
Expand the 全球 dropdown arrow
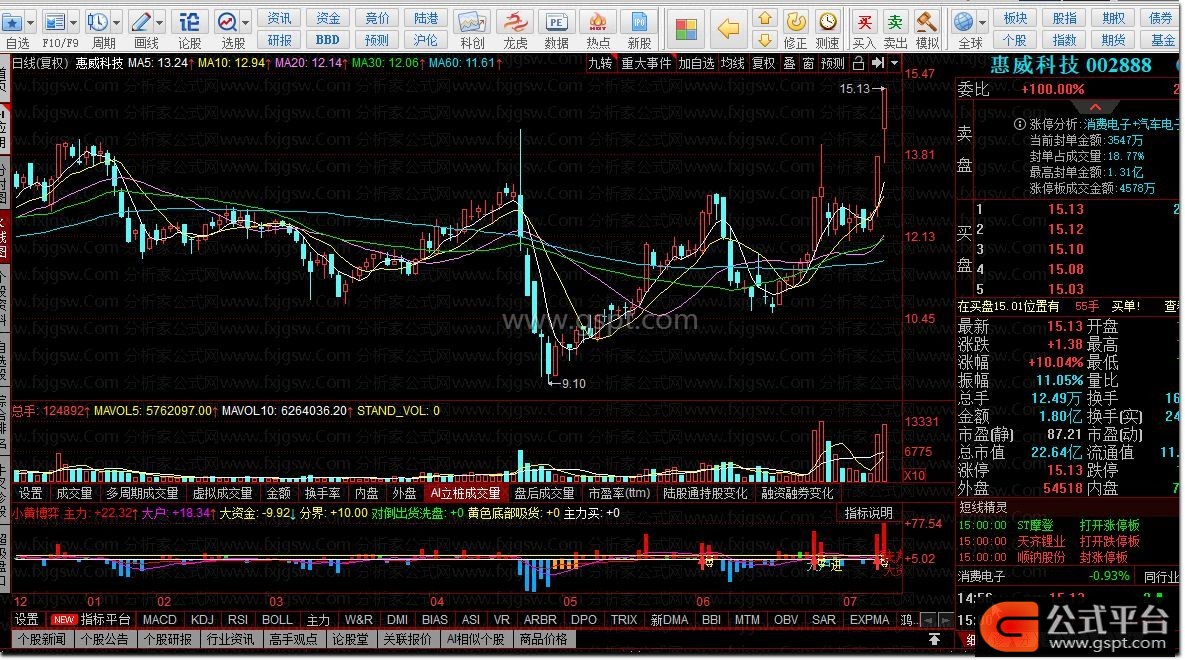point(982,23)
